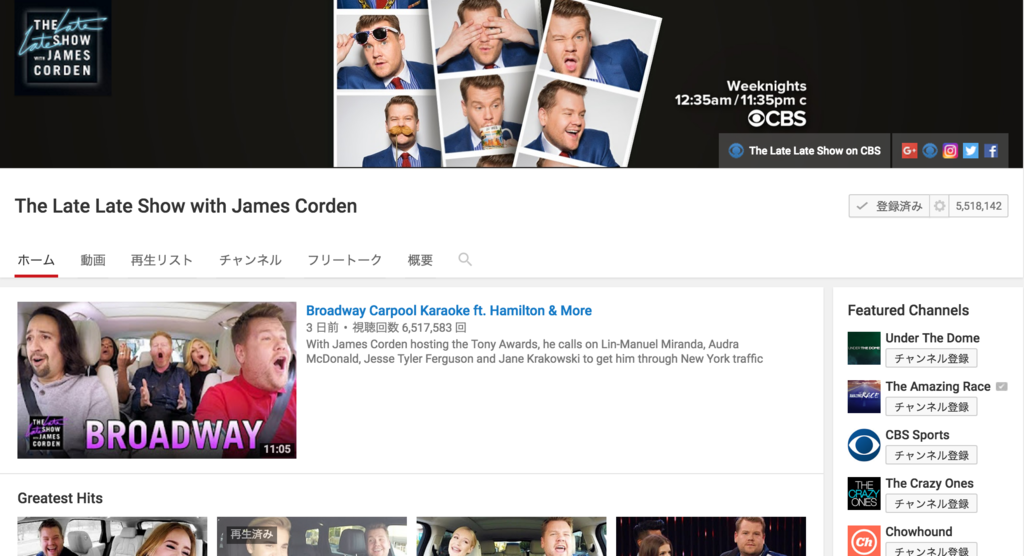Click the channel search magnifier icon
Image resolution: width=1024 pixels, height=556 pixels.
[465, 259]
